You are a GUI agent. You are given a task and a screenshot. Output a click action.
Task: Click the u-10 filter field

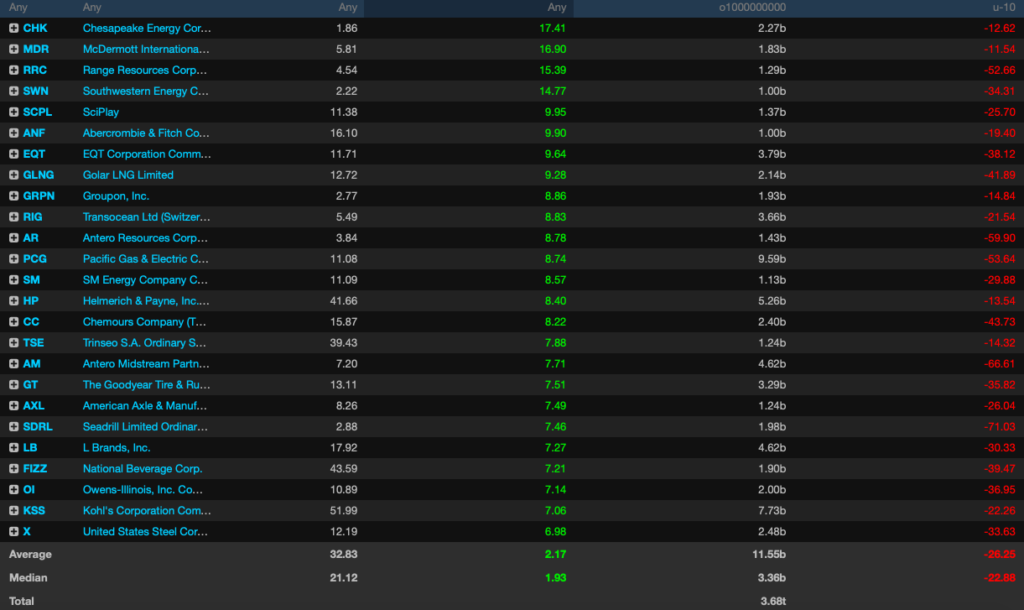pyautogui.click(x=1004, y=7)
